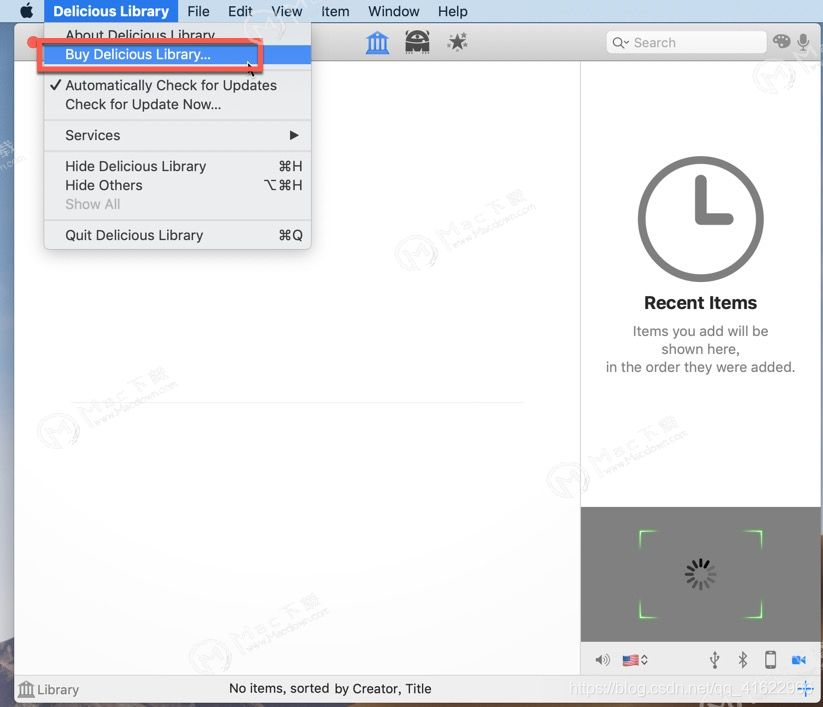Click the search magnifier icon
This screenshot has width=823, height=707.
pyautogui.click(x=620, y=43)
